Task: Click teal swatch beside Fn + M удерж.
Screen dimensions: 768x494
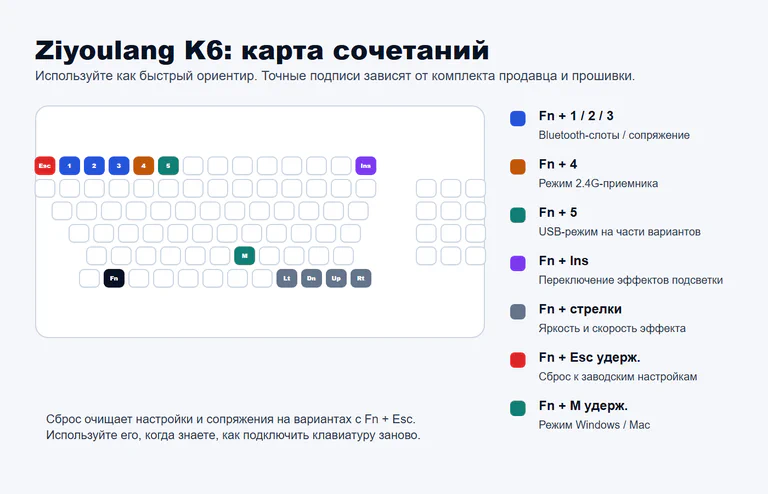Action: 518,408
